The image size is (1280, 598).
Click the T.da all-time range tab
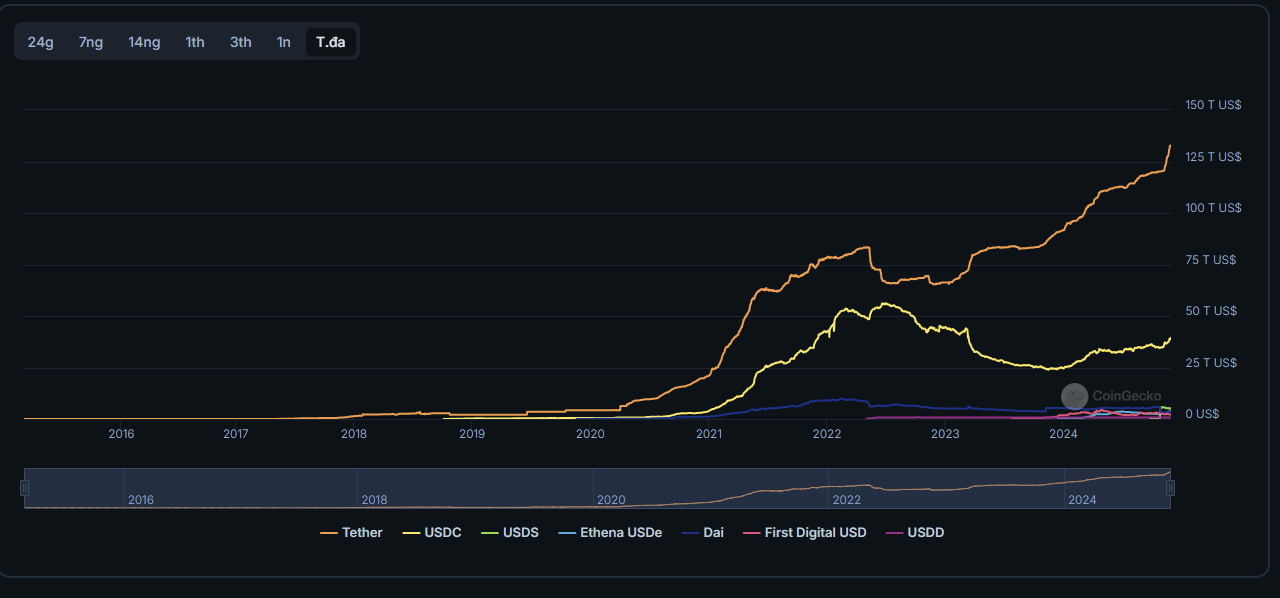(x=331, y=42)
